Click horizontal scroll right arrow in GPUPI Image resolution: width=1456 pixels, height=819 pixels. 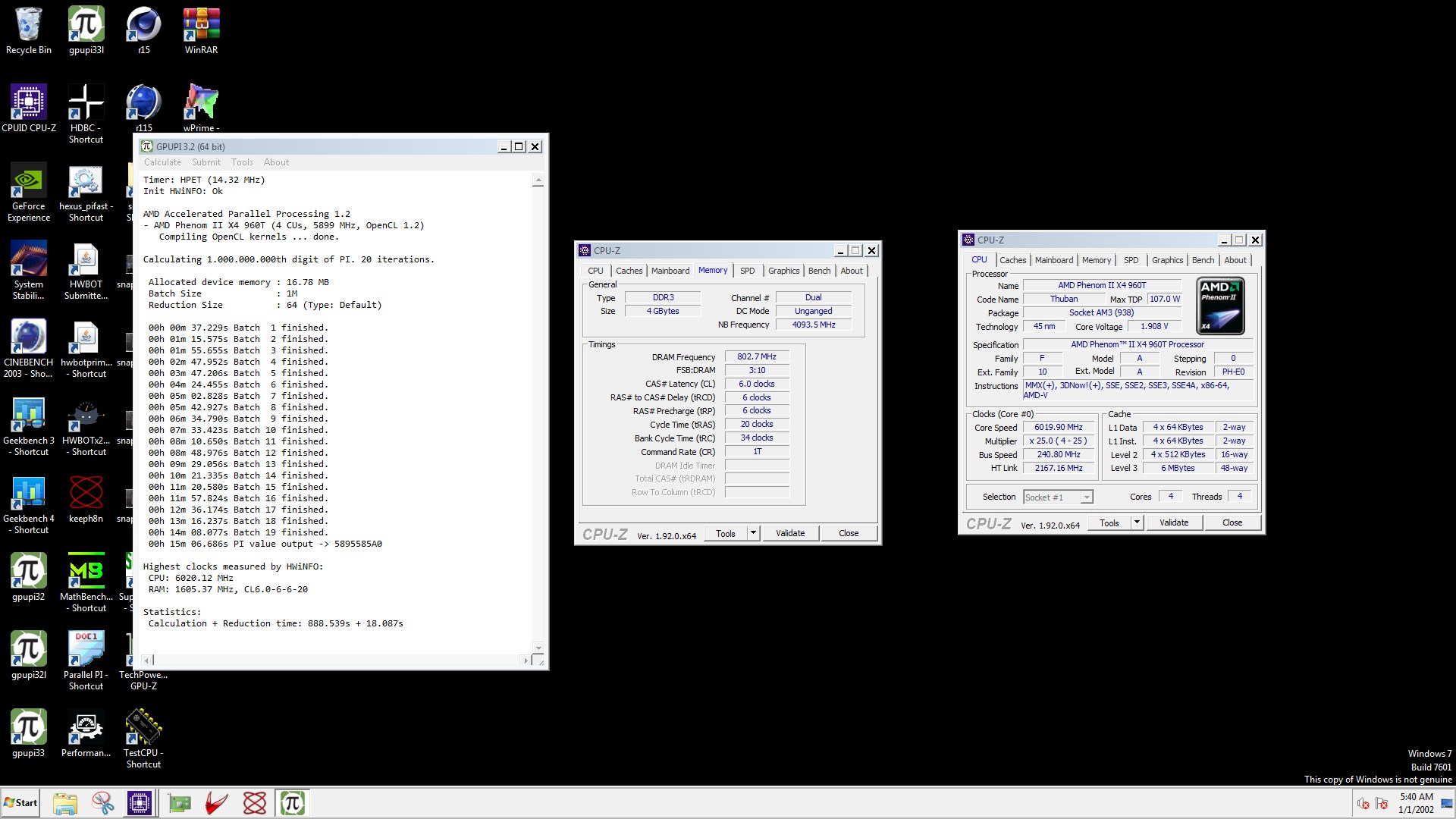point(526,661)
